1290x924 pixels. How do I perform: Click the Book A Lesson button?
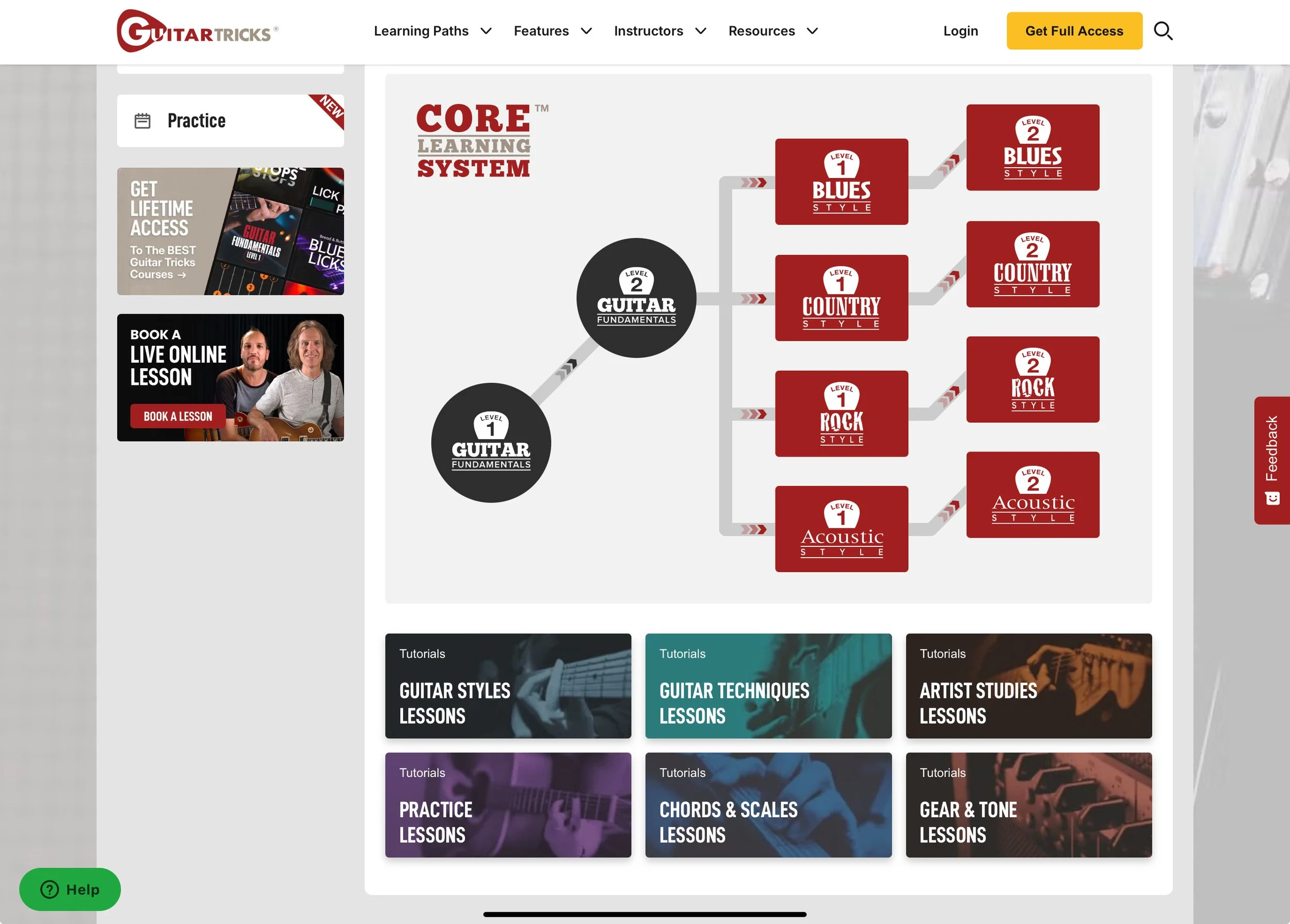click(x=178, y=416)
